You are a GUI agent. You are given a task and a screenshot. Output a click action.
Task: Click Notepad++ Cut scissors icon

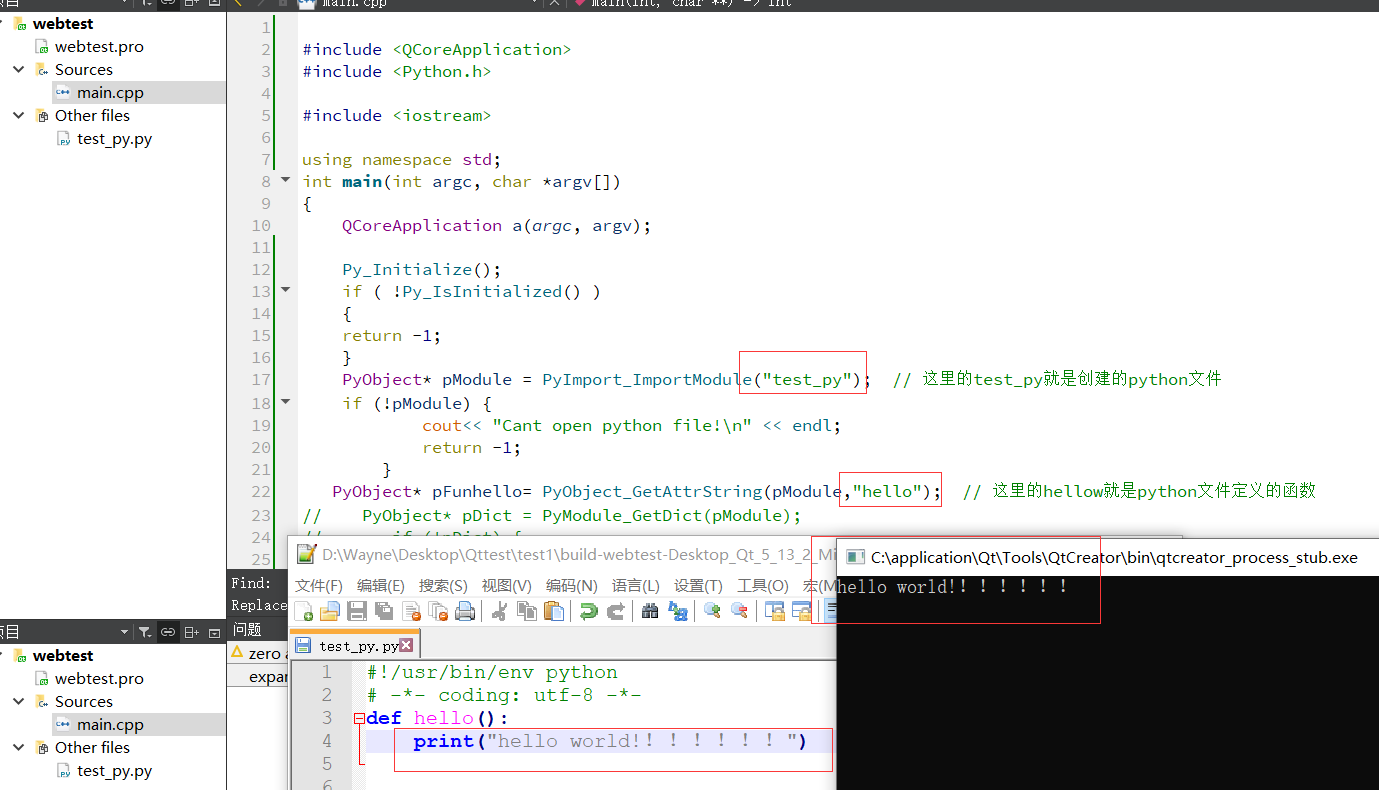[x=500, y=611]
